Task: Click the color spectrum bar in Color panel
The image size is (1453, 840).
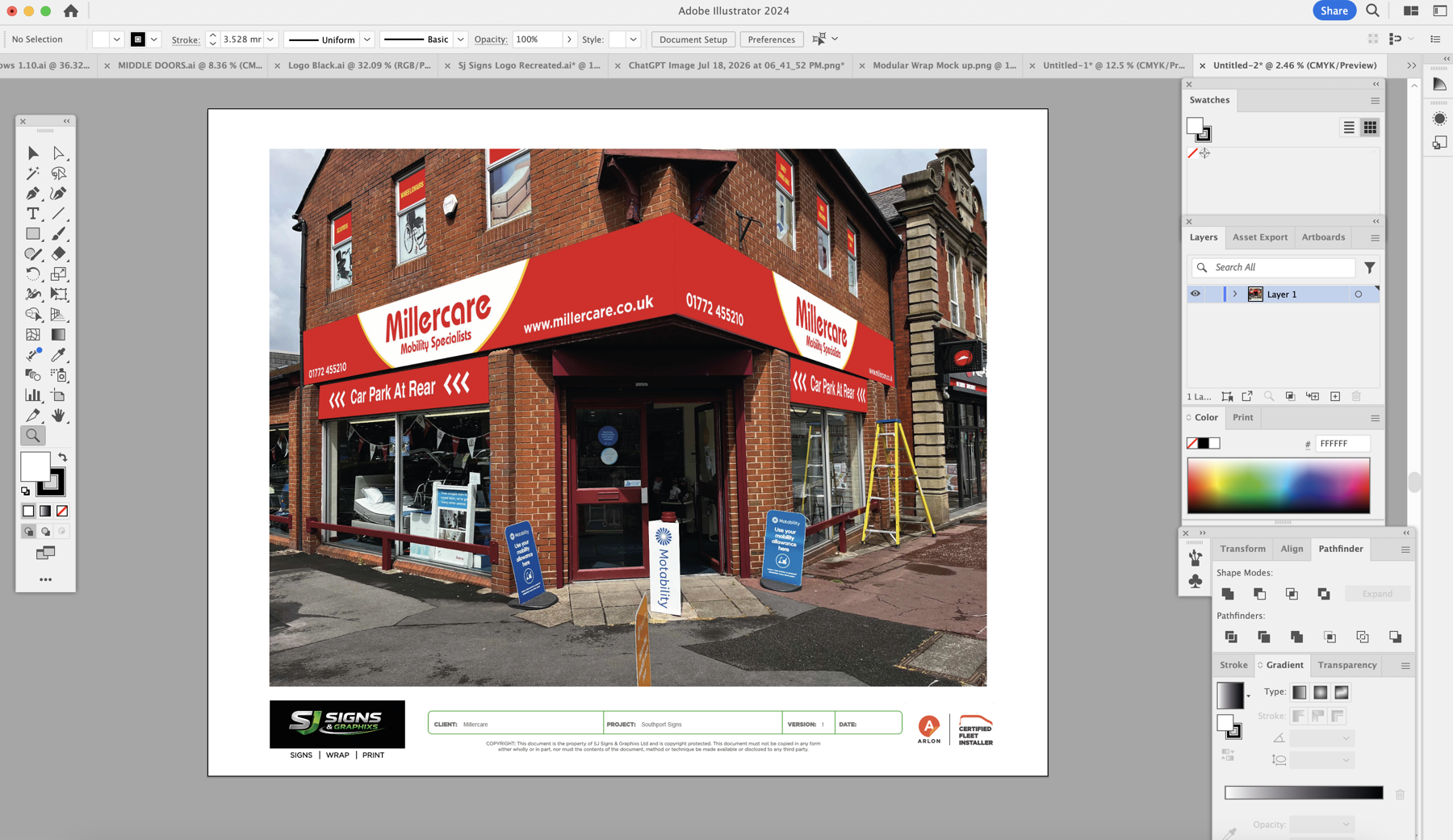Action: 1278,486
